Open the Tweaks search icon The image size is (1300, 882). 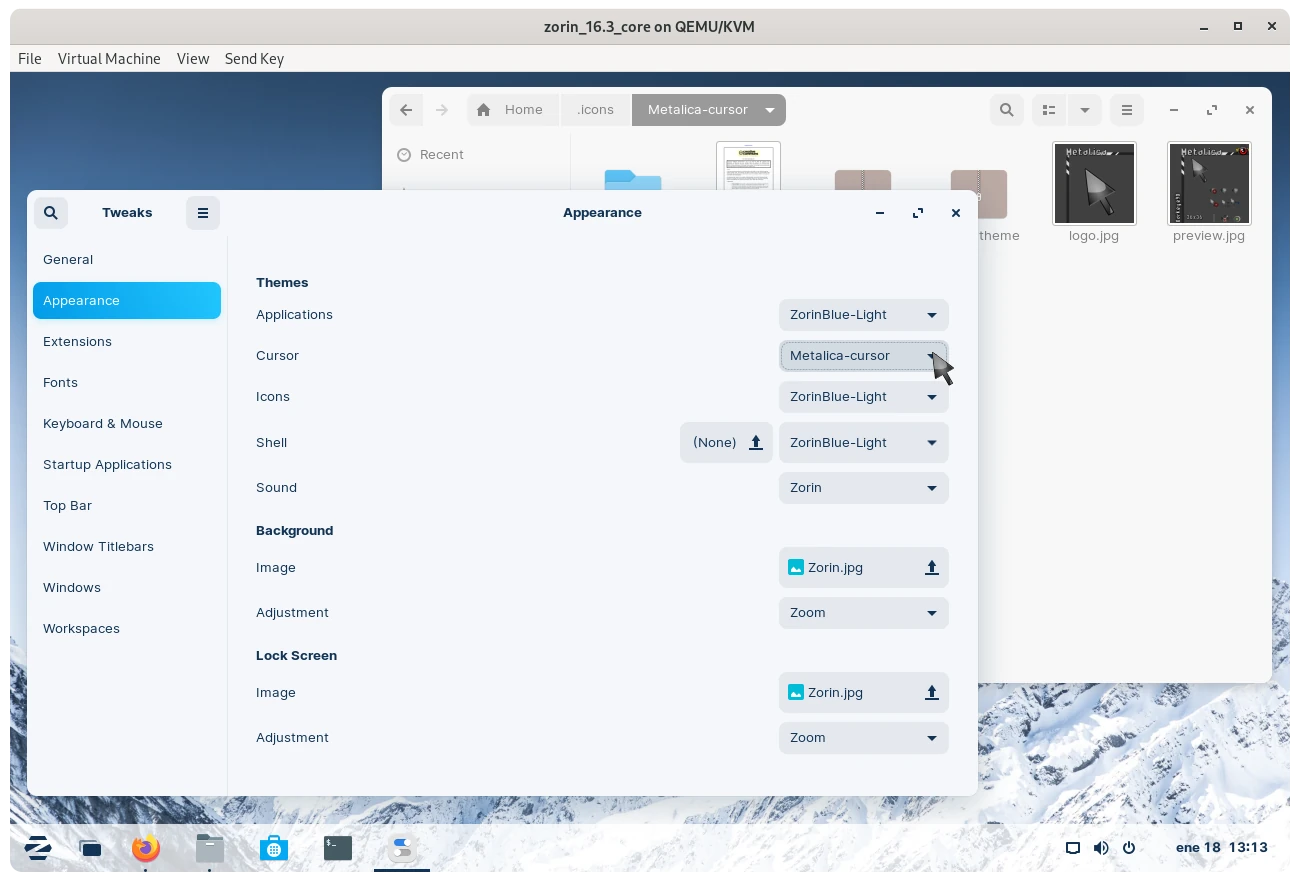(x=51, y=213)
